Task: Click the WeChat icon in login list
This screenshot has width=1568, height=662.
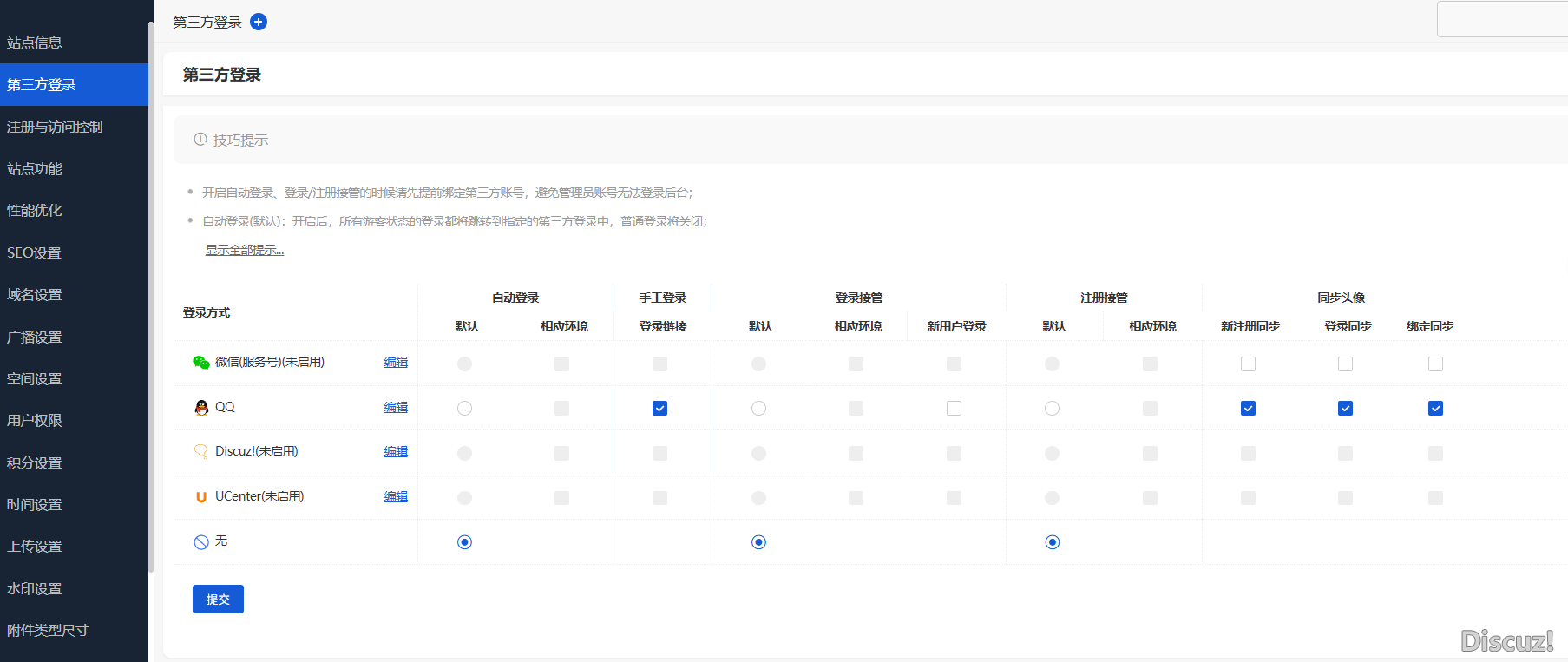Action: (200, 363)
